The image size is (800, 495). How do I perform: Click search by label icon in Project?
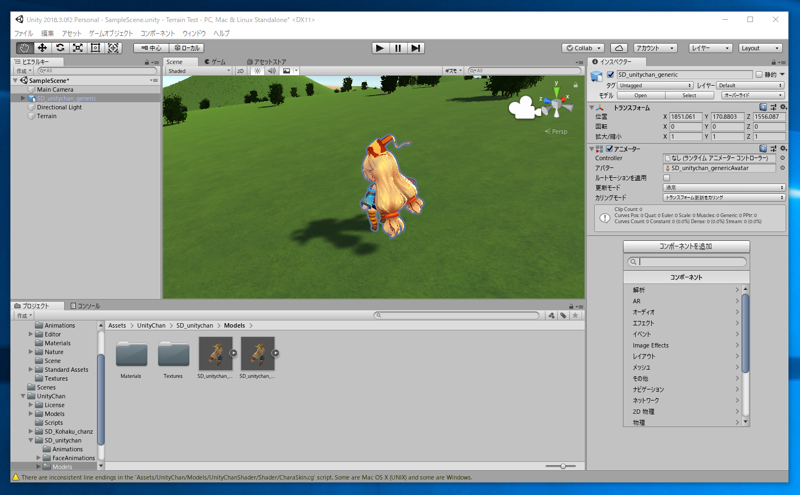pos(563,315)
